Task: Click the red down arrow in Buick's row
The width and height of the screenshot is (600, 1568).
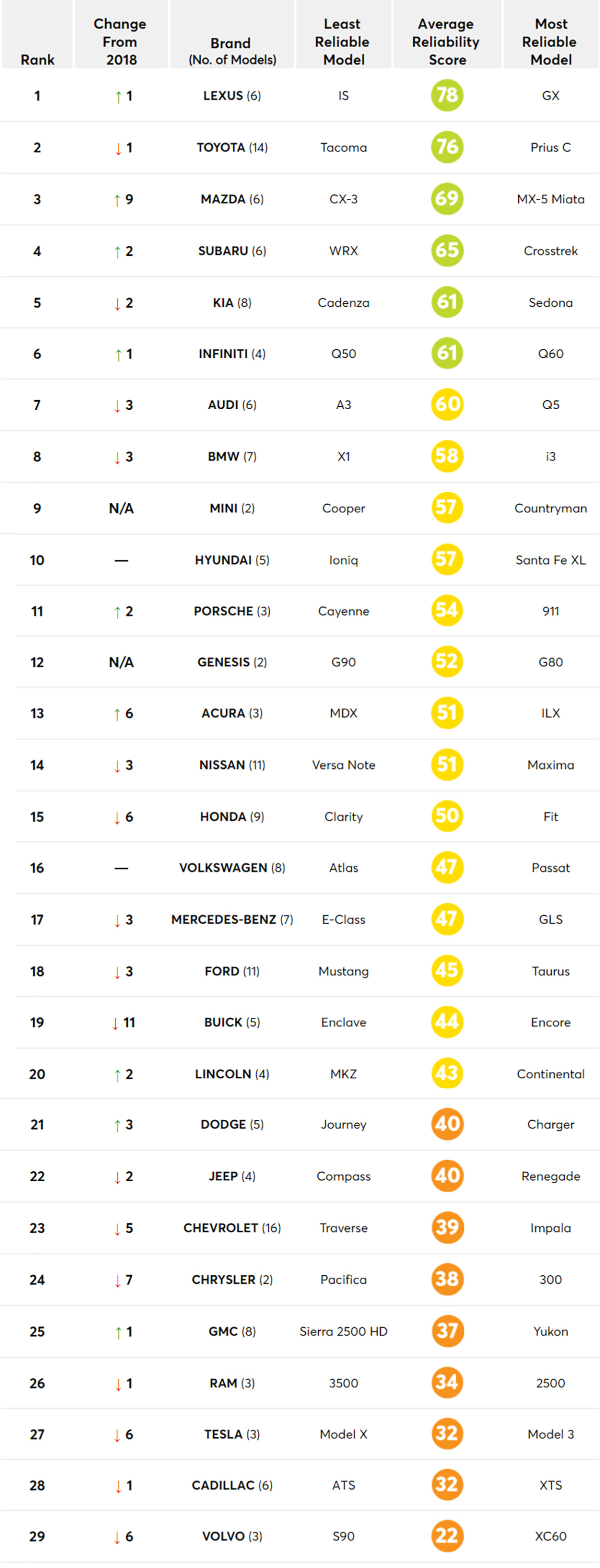Action: (115, 1023)
